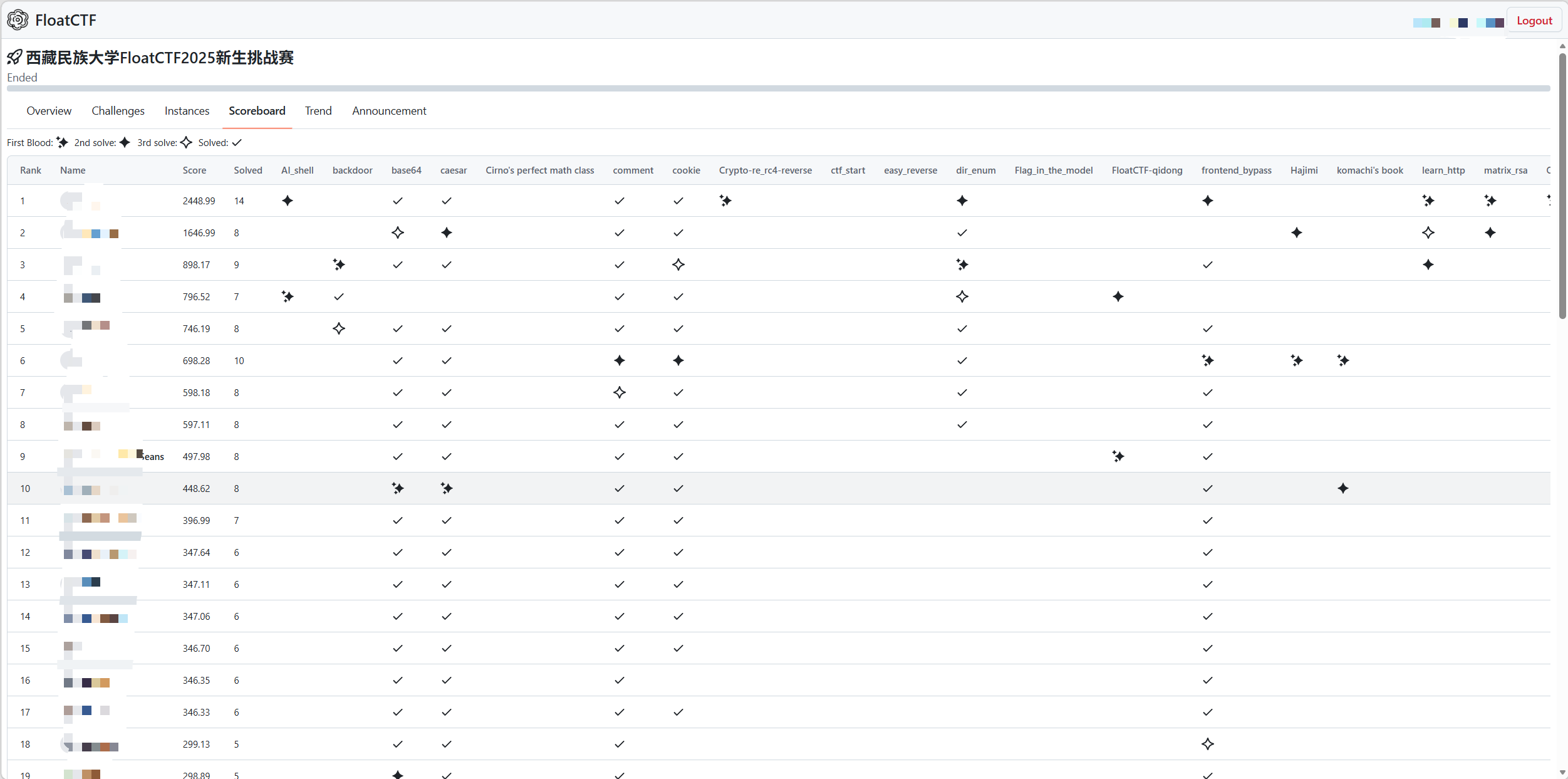Click the rocket icon beside the contest title
The width and height of the screenshot is (1568, 779).
pyautogui.click(x=14, y=58)
